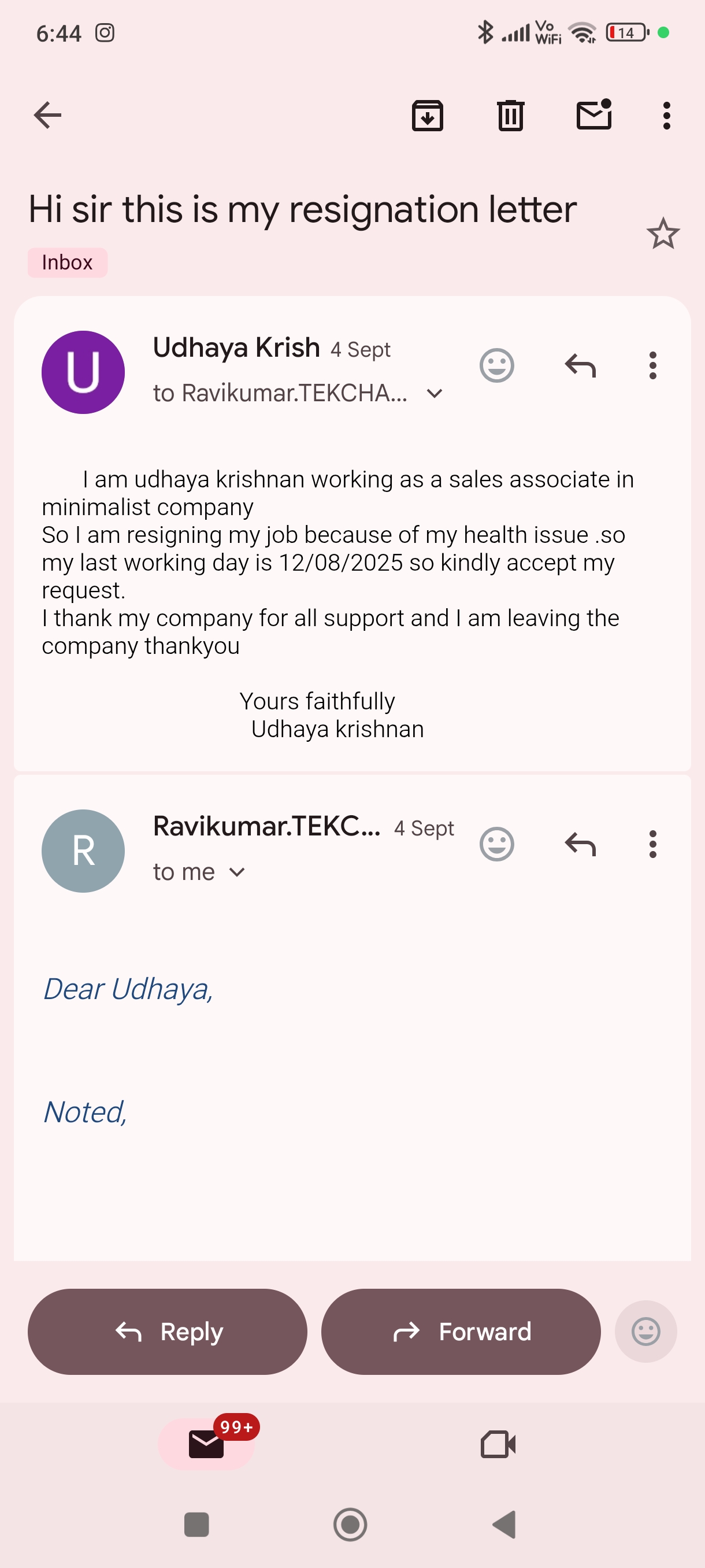Tap the Android home navigation button
The height and width of the screenshot is (1568, 705).
[x=350, y=1525]
